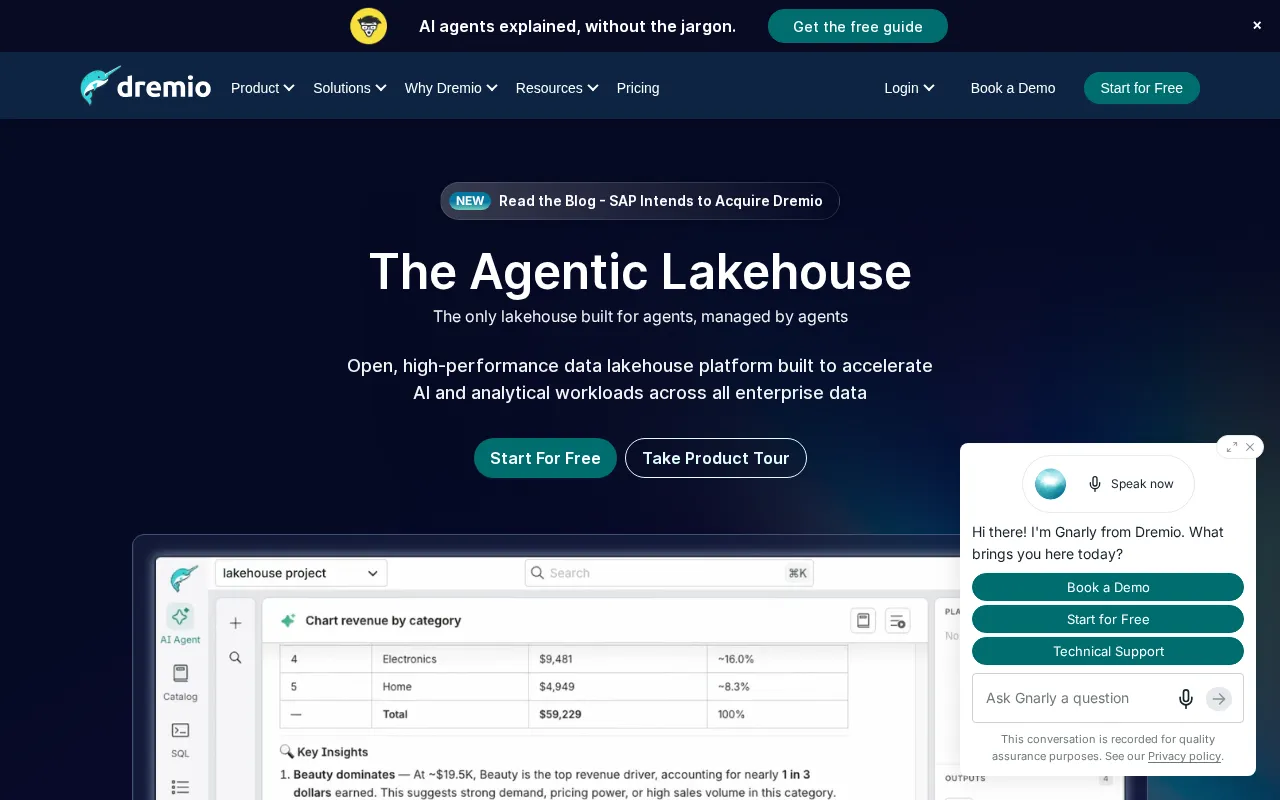
Task: Click Book a Demo in the navbar
Action: (x=1013, y=88)
